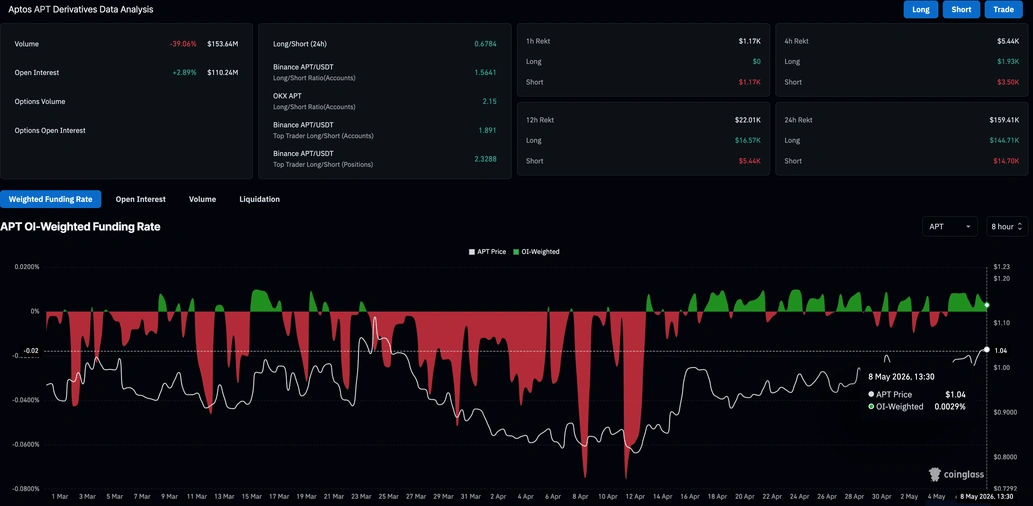Click the 1h Rekt total $1.17K
The height and width of the screenshot is (506, 1033).
749,41
